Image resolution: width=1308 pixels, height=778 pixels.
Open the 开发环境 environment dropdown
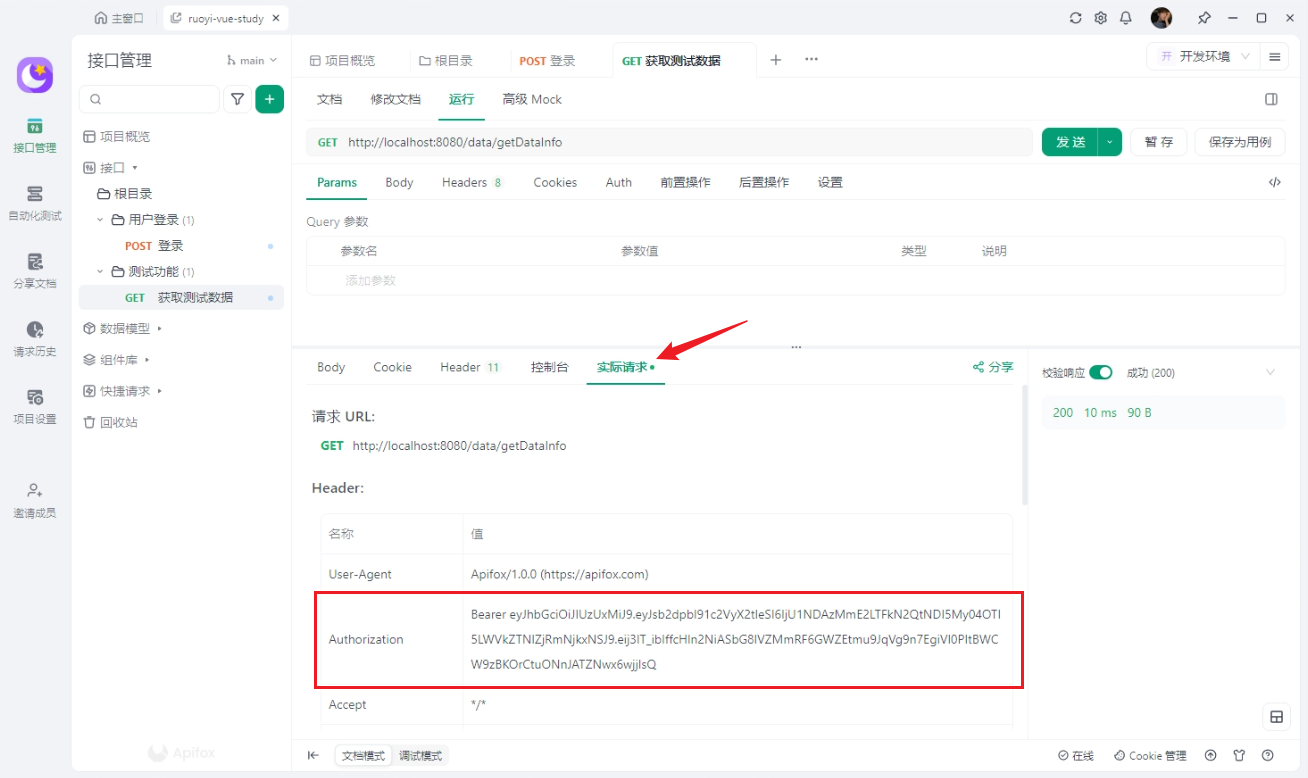click(1204, 57)
